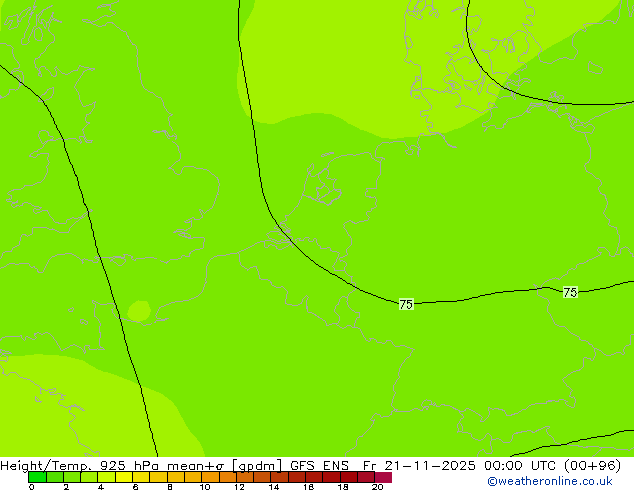Click the legend tick label '20'

point(377,487)
